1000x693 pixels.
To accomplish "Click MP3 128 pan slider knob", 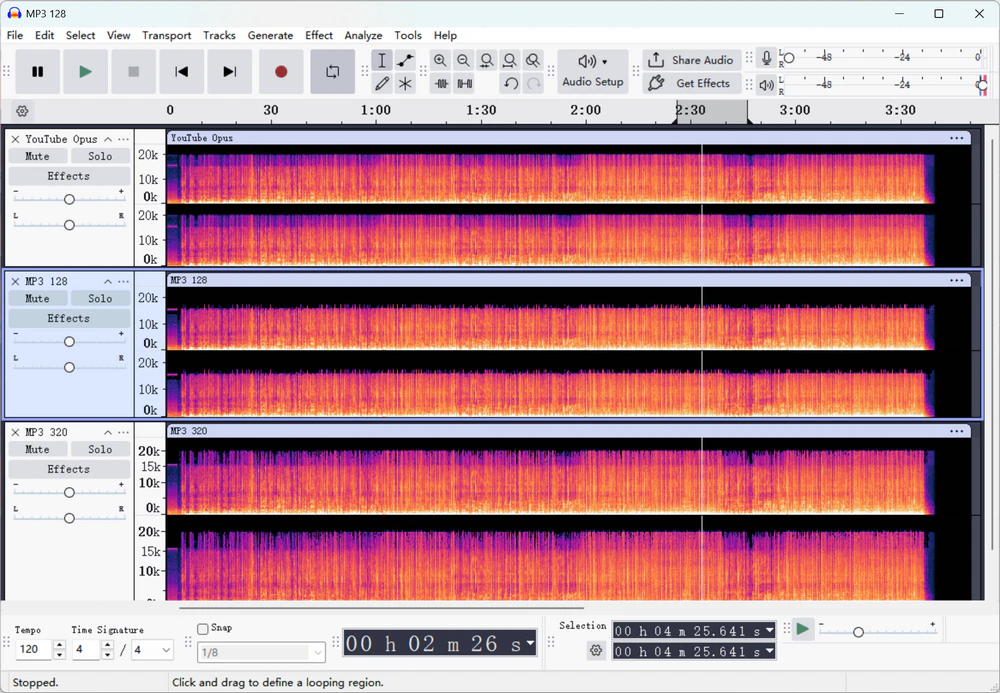I will (x=69, y=367).
